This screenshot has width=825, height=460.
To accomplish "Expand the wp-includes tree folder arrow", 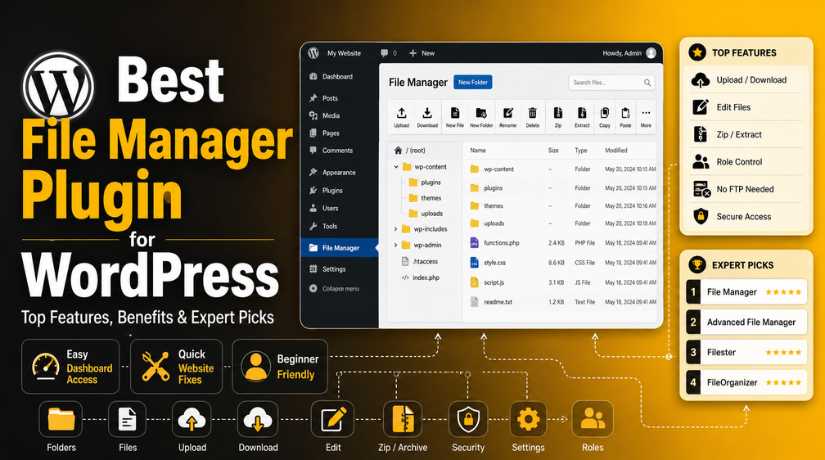I will click(x=396, y=229).
